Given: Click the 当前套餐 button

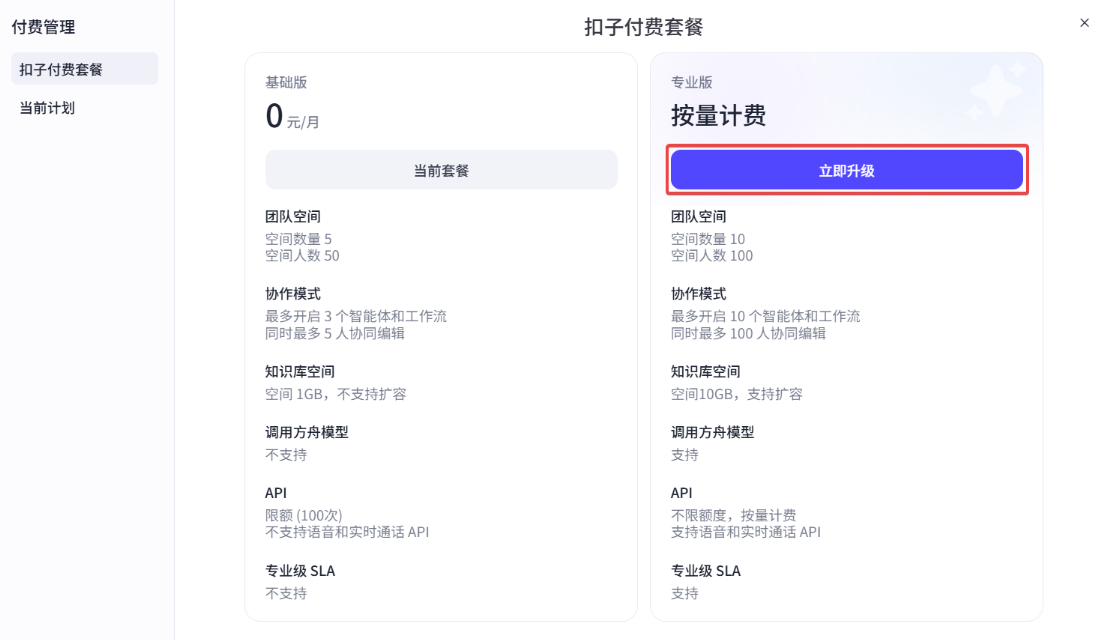Looking at the screenshot, I should [441, 170].
